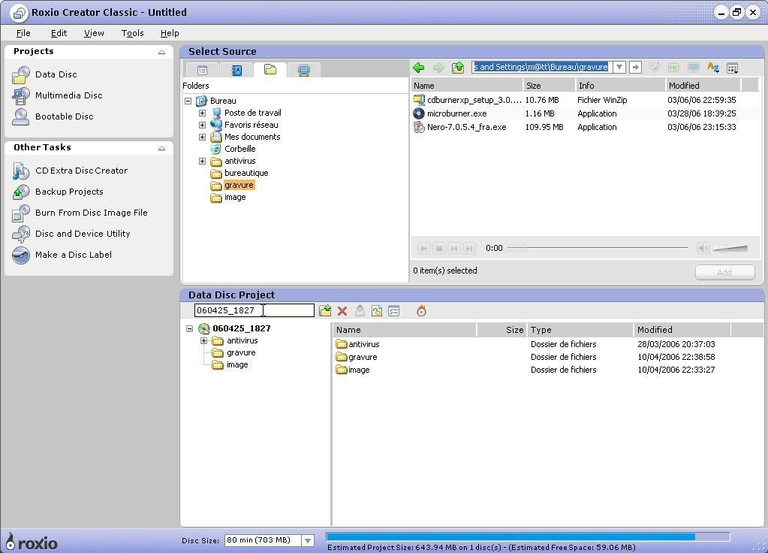768x553 pixels.
Task: Open the View menu
Action: pos(94,33)
